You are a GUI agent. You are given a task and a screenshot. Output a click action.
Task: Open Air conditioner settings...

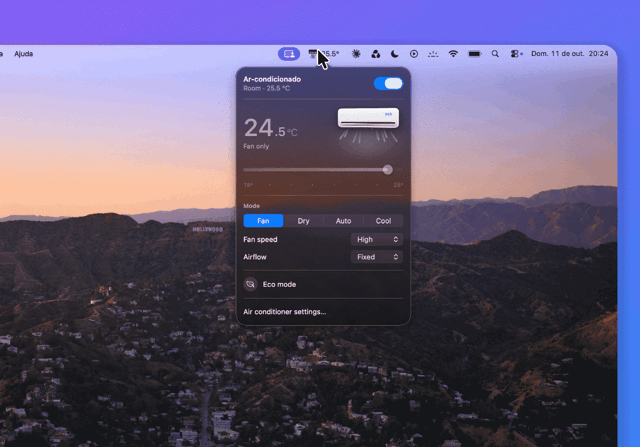(x=284, y=312)
